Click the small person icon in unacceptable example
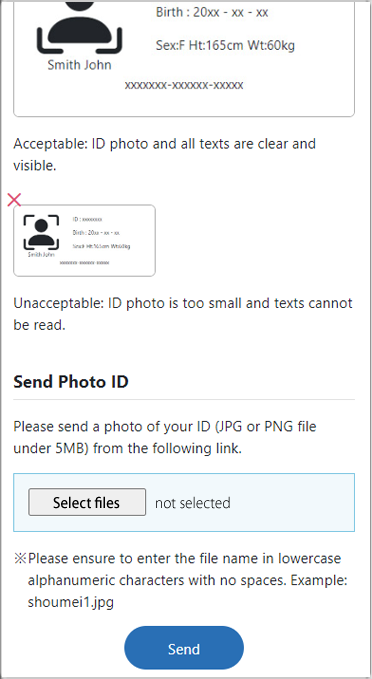The height and width of the screenshot is (679, 372). tap(41, 232)
